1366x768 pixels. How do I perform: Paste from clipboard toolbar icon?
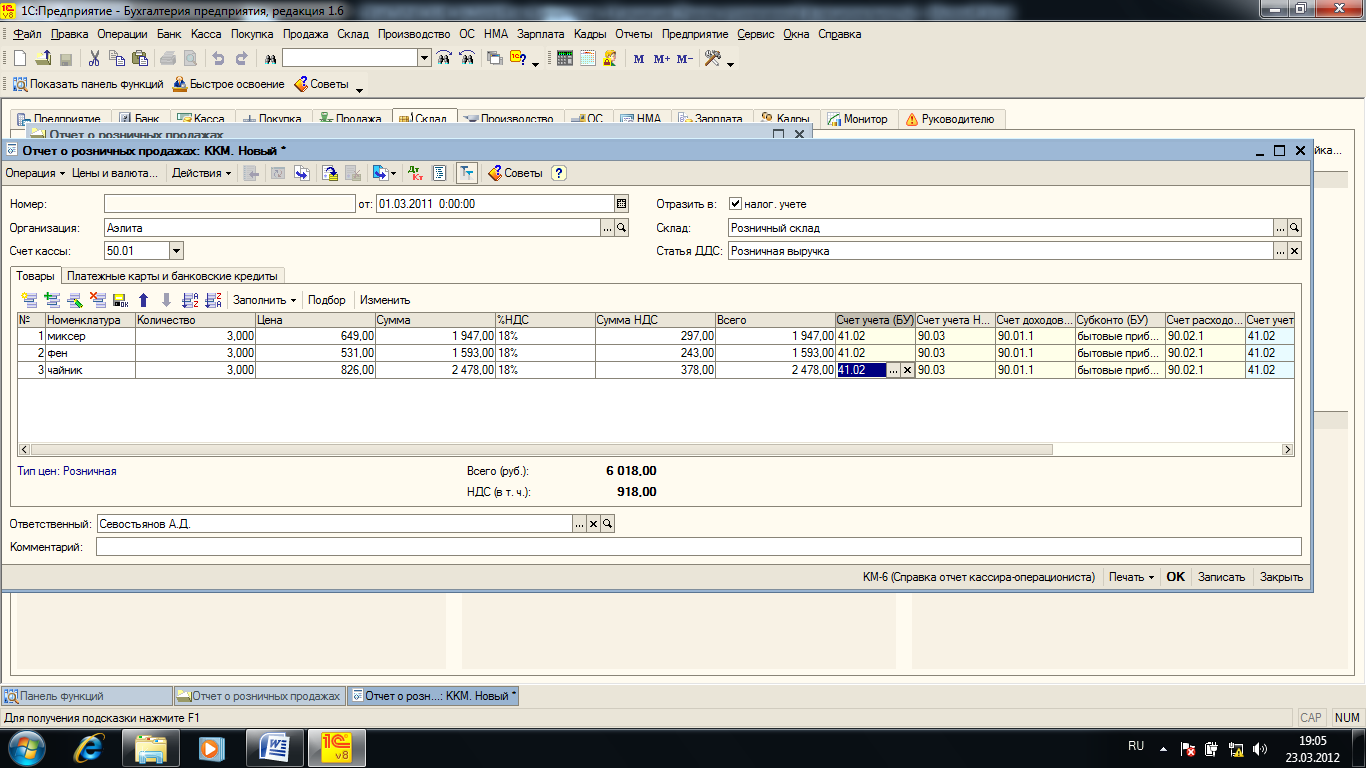pos(140,59)
